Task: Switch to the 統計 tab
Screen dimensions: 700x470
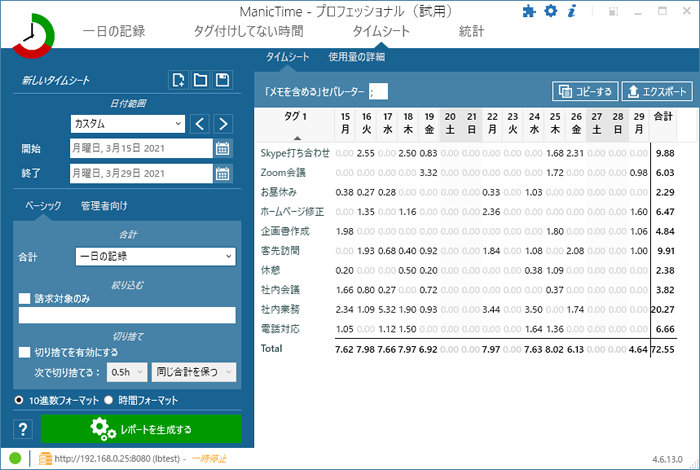Action: point(471,31)
